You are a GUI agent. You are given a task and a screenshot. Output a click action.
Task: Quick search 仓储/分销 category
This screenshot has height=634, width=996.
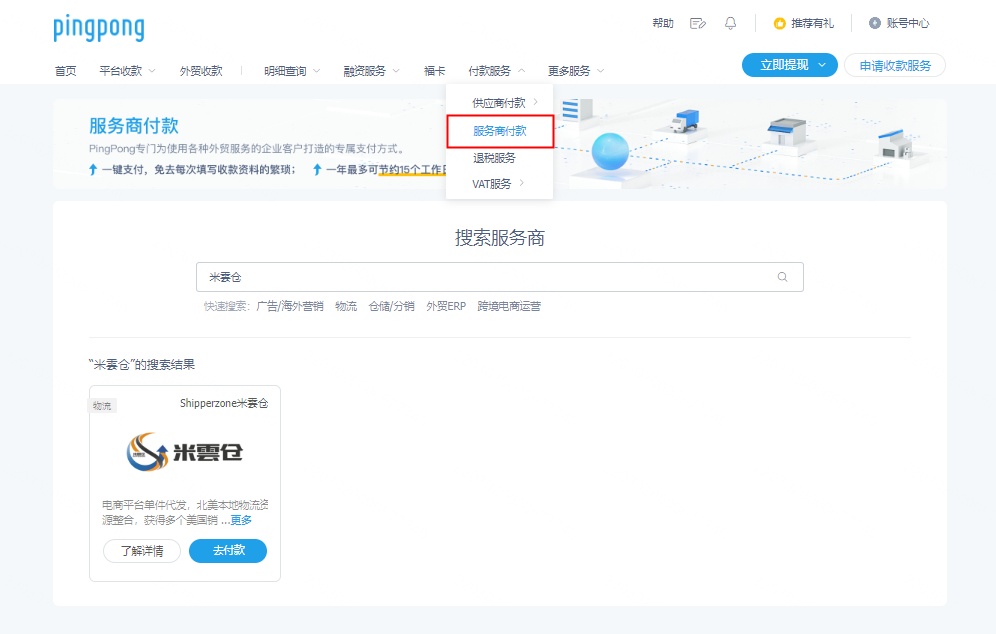[391, 306]
